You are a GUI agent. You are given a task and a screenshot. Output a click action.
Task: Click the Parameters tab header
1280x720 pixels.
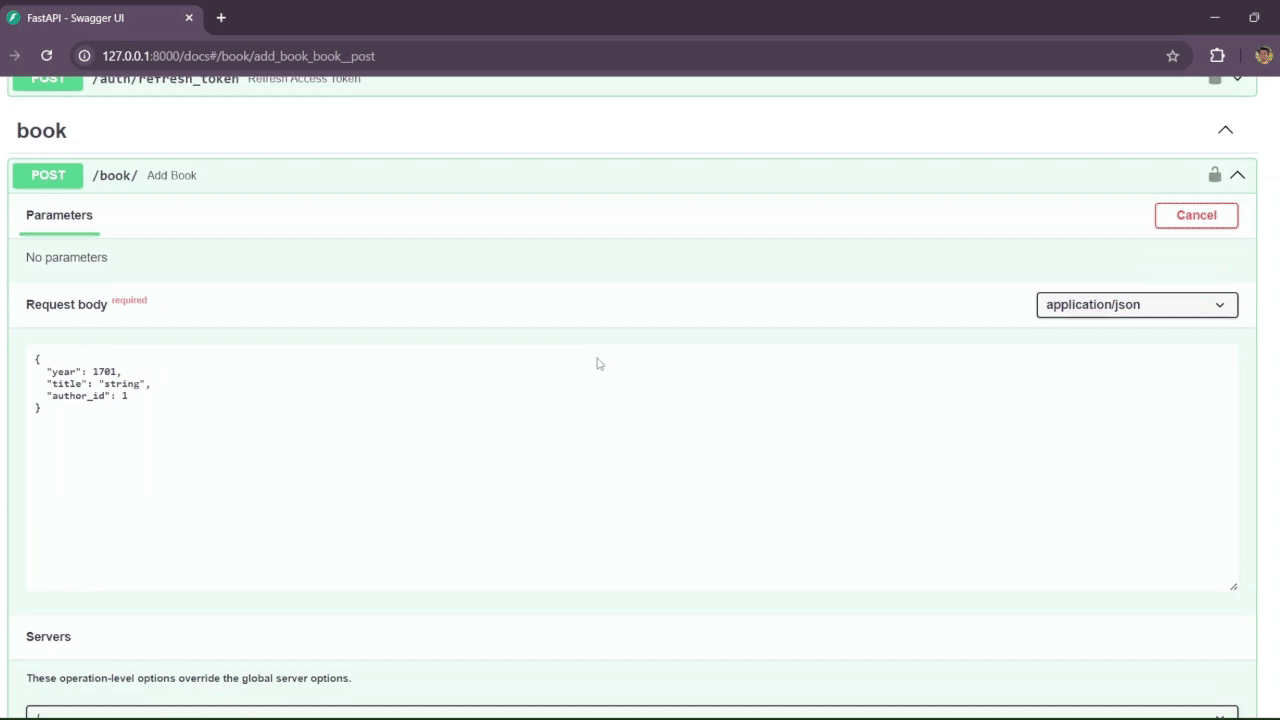coord(59,215)
